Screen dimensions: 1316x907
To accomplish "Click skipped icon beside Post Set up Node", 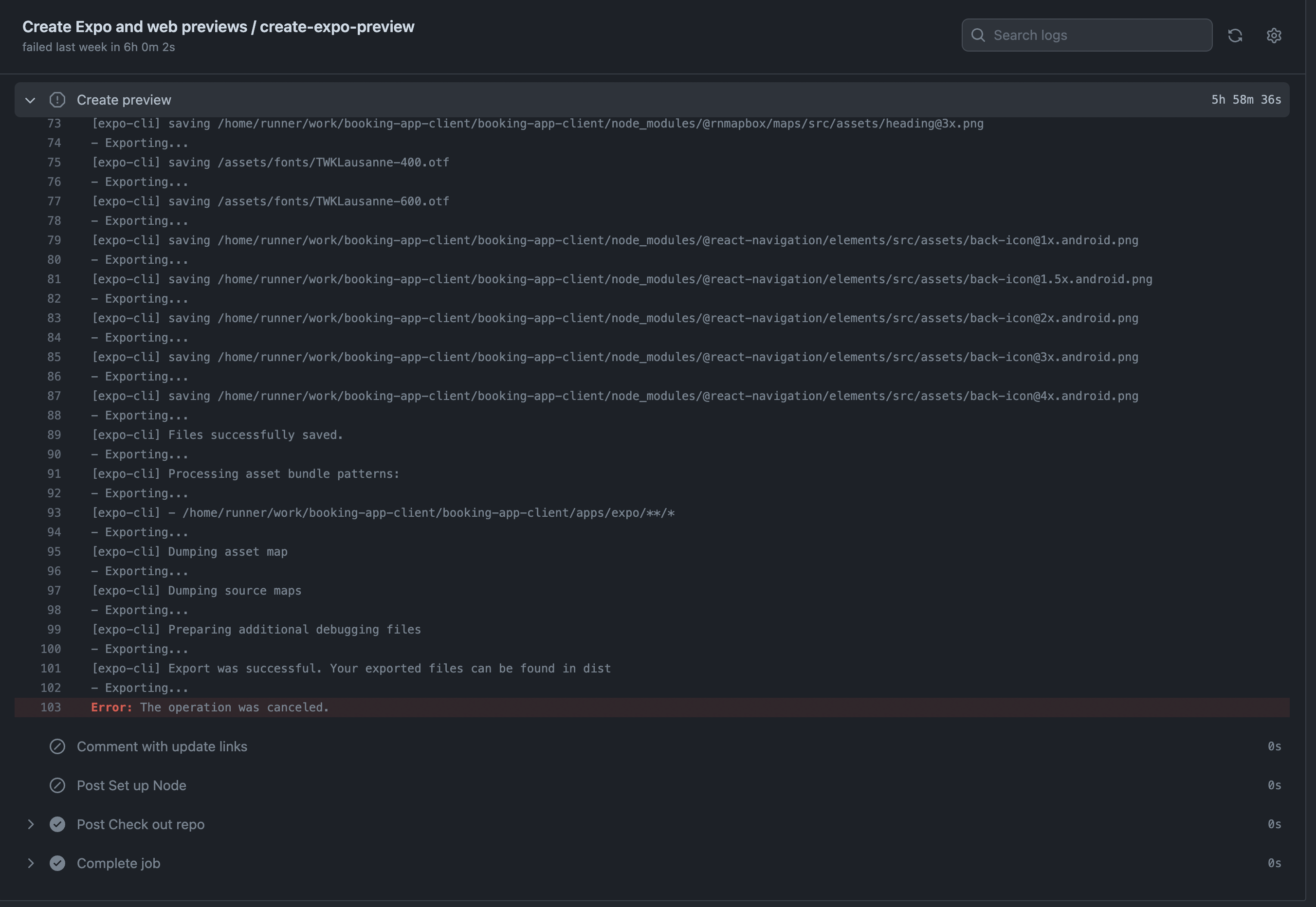I will coord(57,785).
